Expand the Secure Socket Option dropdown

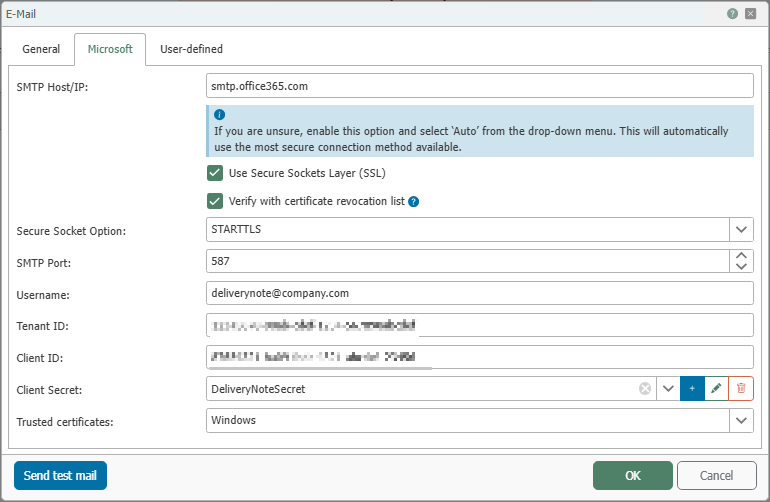[741, 229]
